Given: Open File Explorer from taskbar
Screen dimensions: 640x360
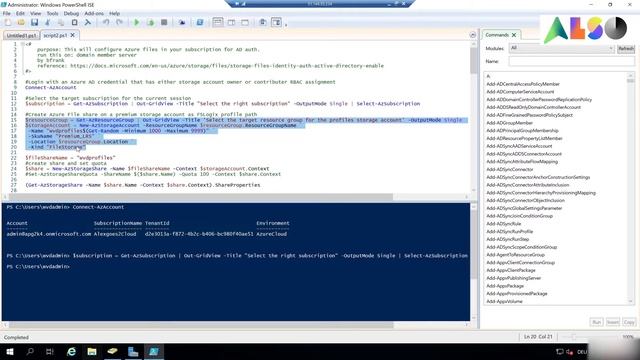Looking at the screenshot, I should click(92, 351).
